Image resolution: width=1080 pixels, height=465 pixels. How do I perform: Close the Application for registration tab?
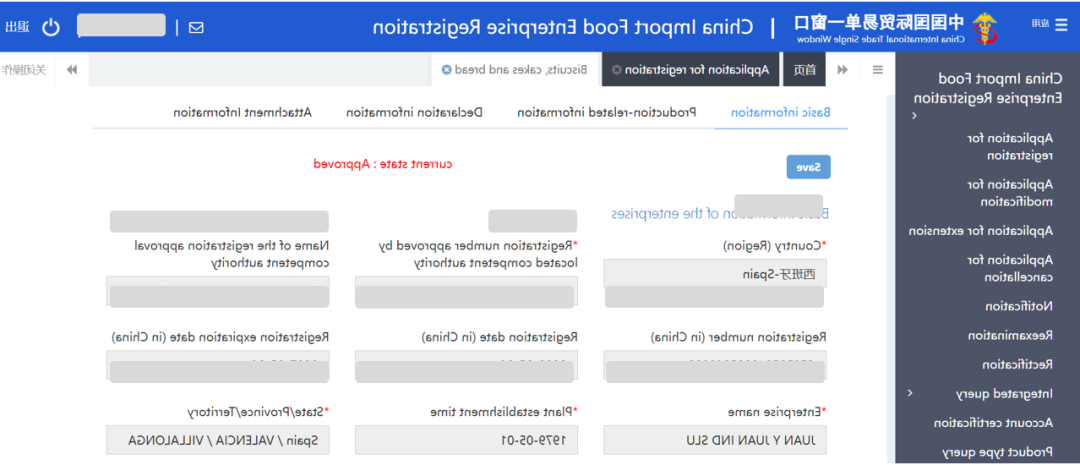616,70
